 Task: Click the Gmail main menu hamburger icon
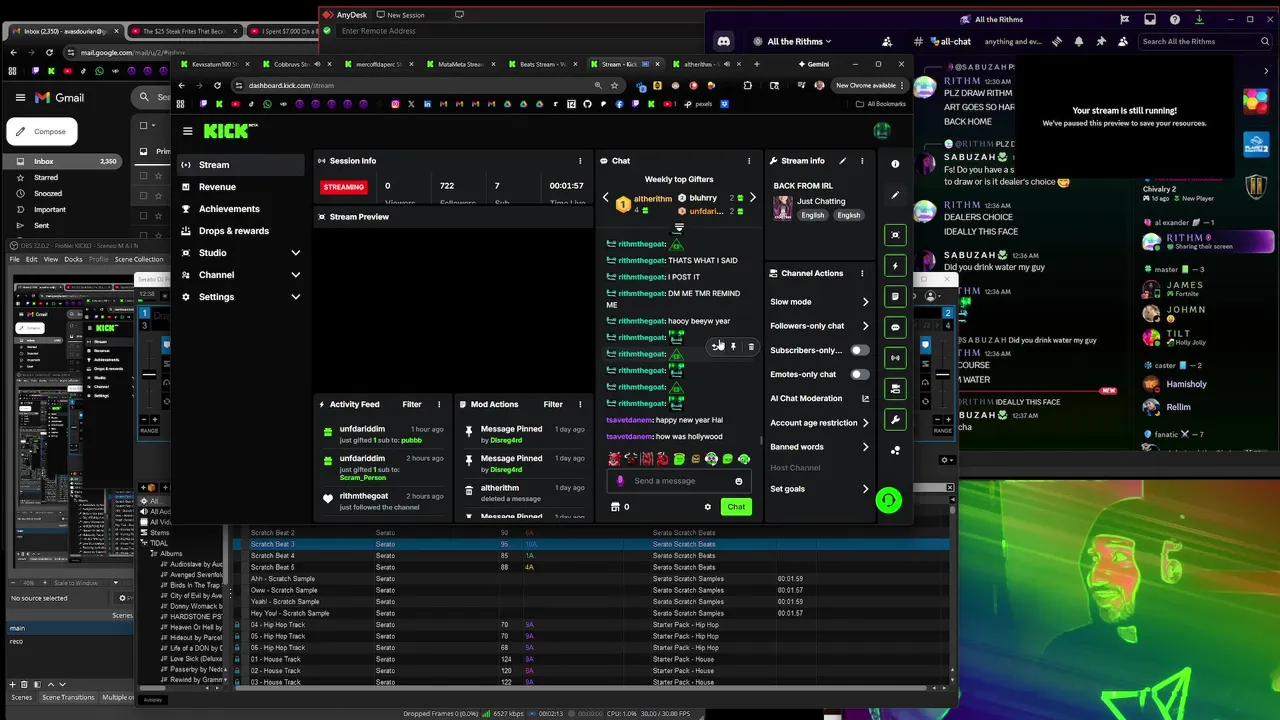tap(20, 98)
